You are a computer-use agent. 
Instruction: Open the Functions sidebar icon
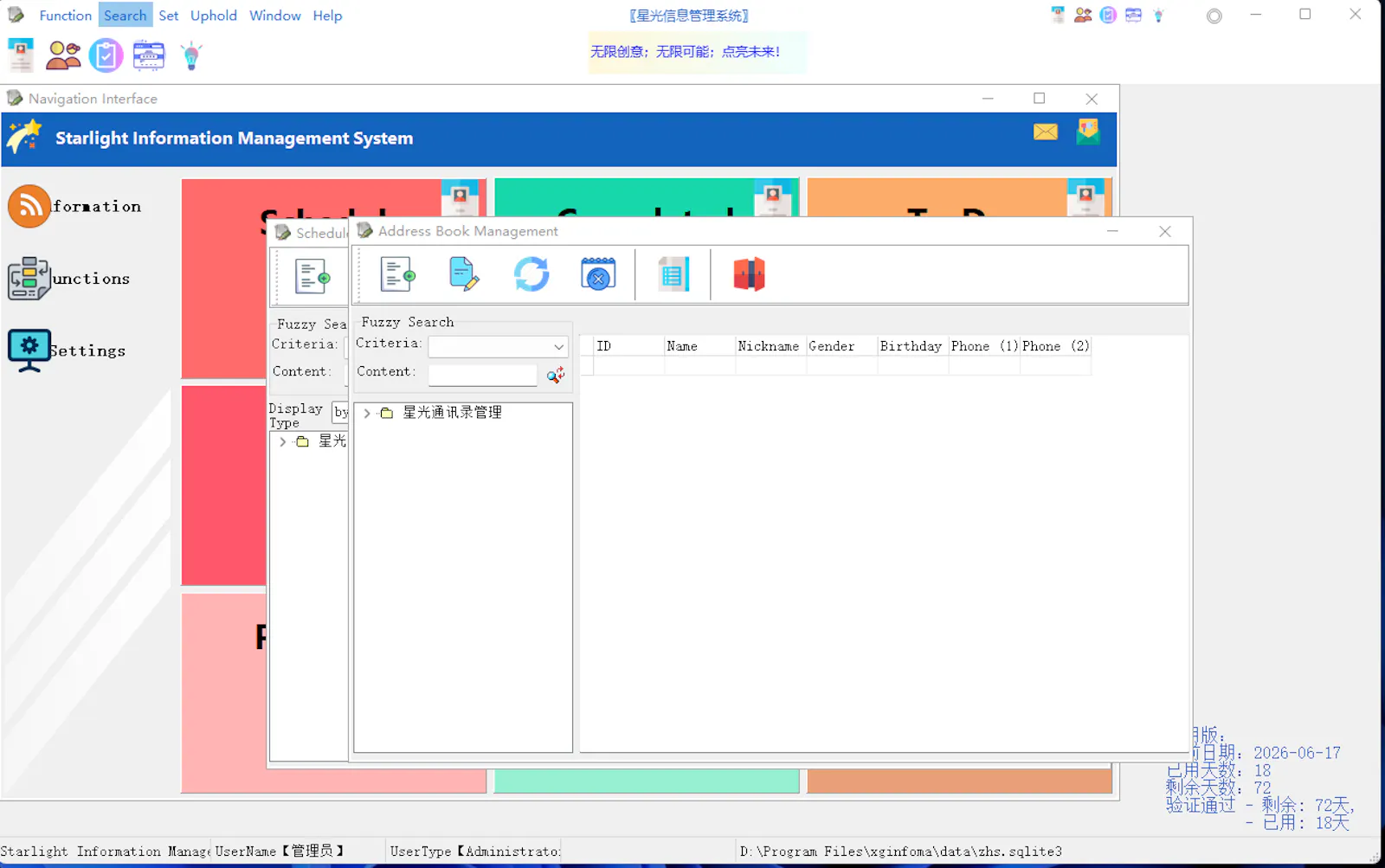click(x=29, y=278)
